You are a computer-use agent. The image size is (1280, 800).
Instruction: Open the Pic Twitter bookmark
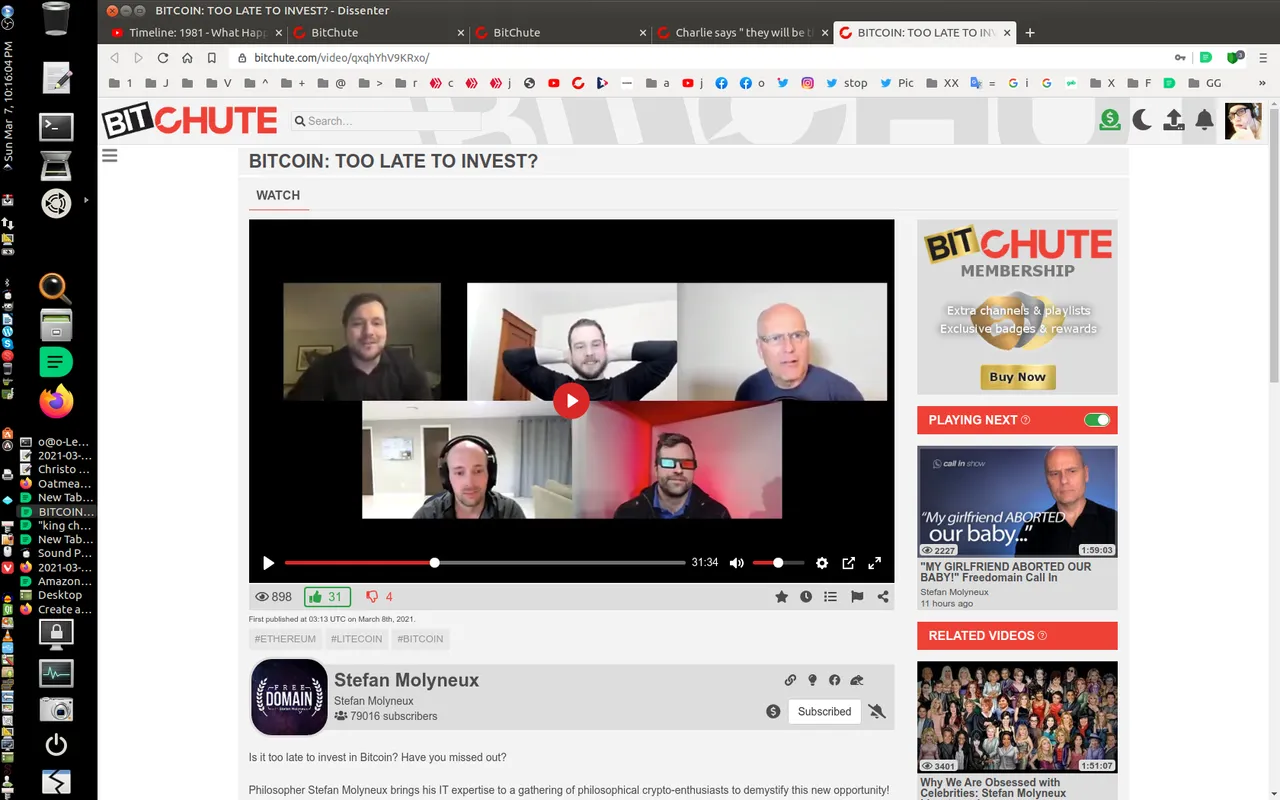[896, 83]
